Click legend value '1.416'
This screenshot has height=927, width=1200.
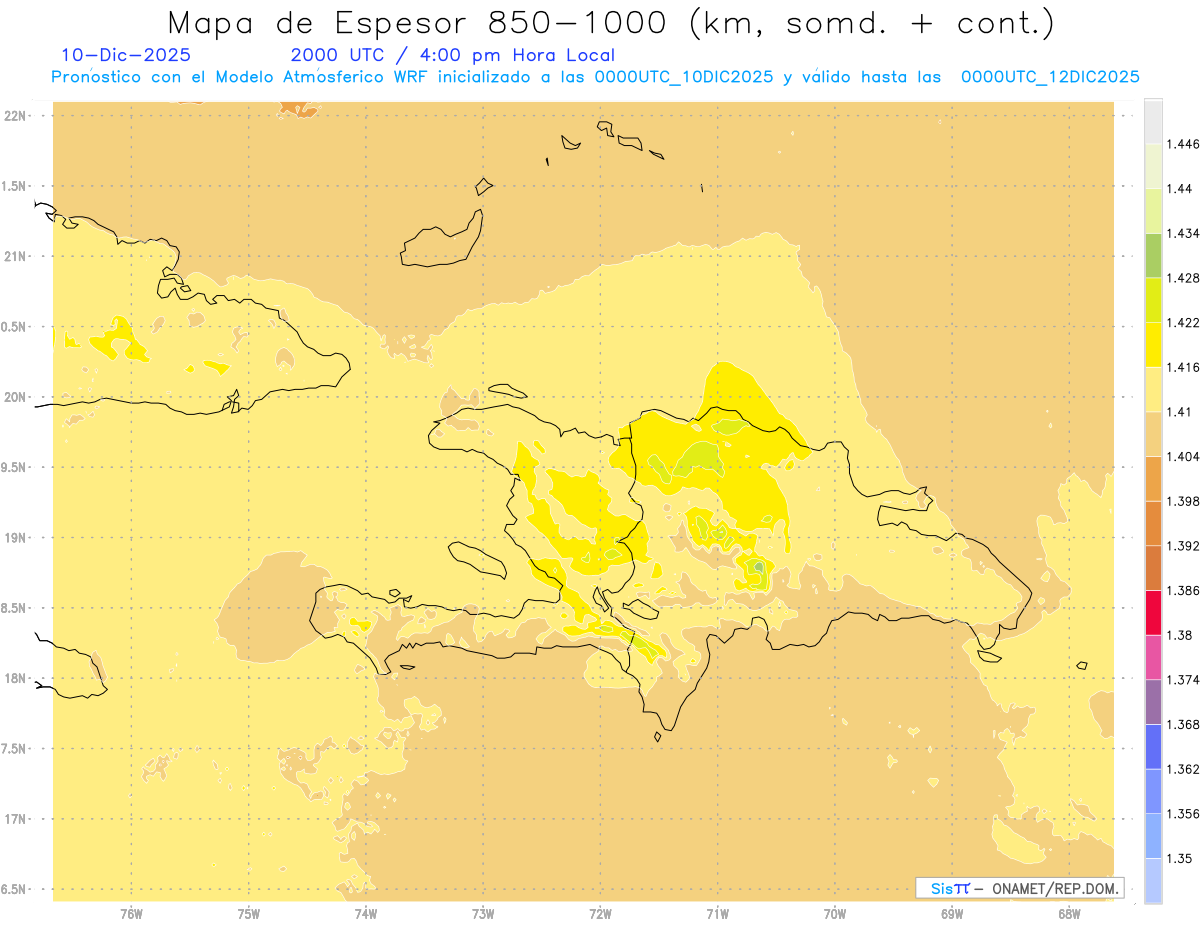(x=1185, y=367)
